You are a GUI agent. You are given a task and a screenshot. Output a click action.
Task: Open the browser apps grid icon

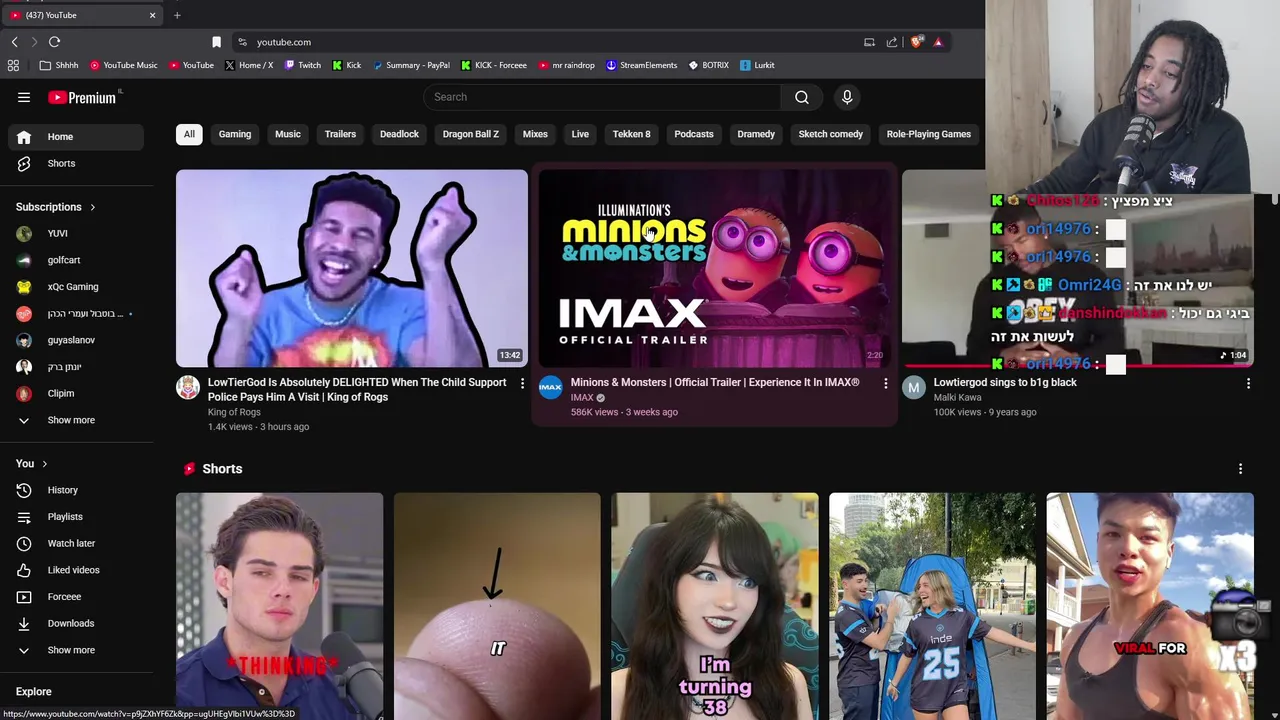13,65
